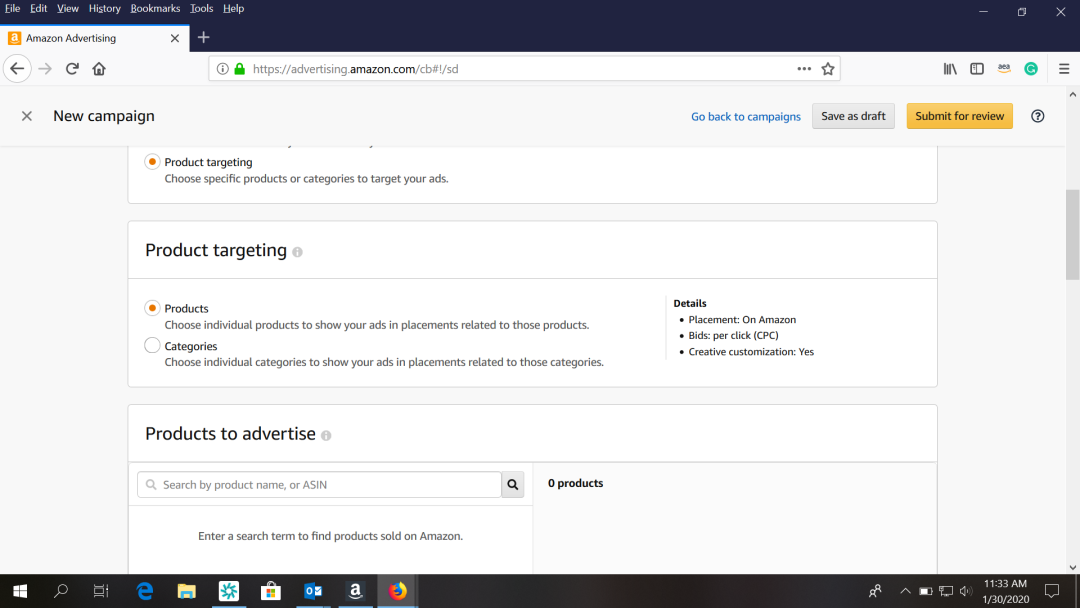Select the Product targeting radio button
The image size is (1080, 608).
[x=152, y=162]
